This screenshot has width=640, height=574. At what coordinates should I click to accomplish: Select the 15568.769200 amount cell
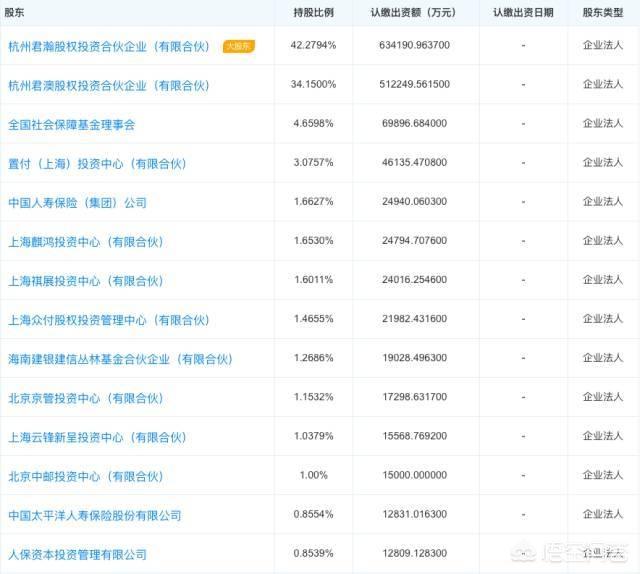click(414, 436)
